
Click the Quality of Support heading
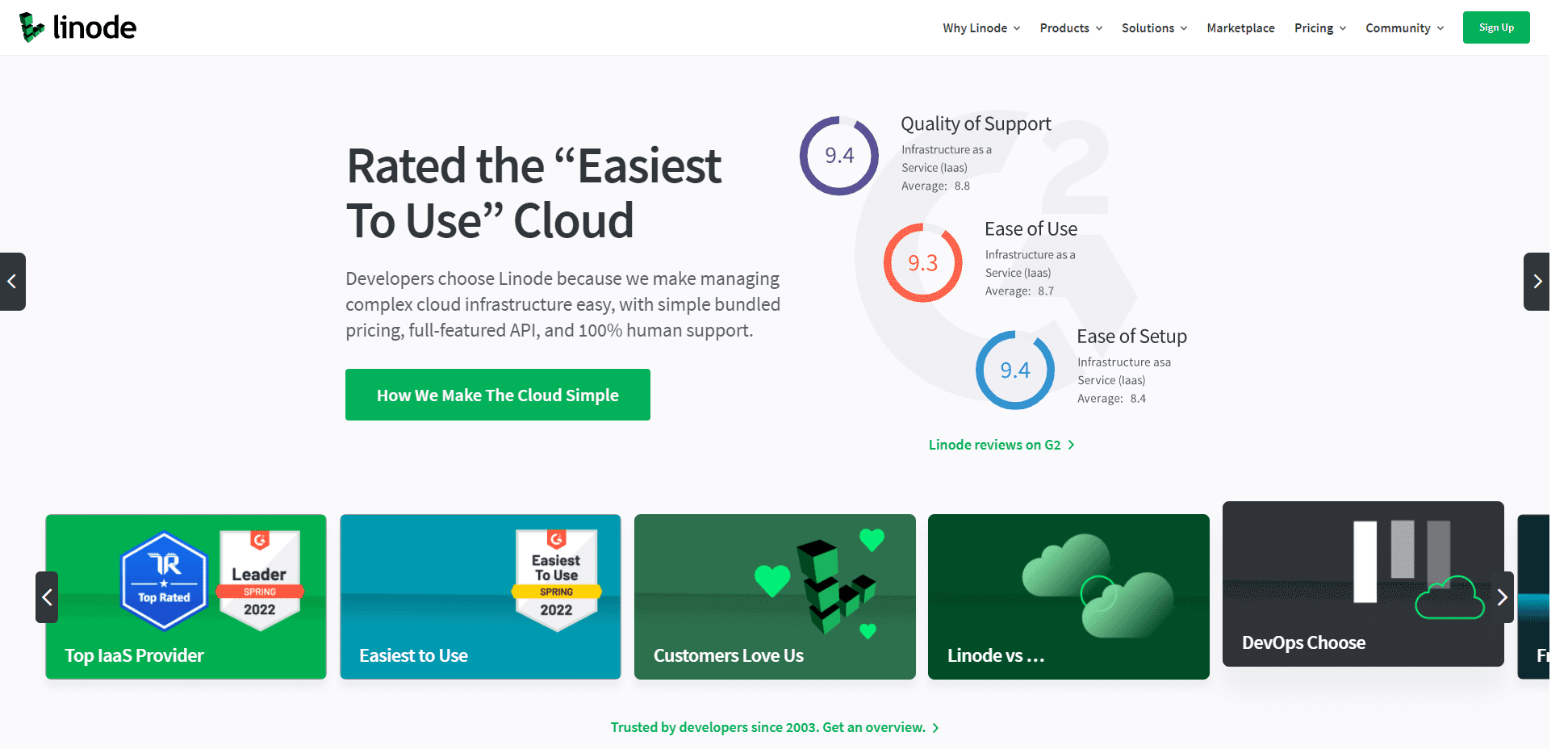point(976,123)
